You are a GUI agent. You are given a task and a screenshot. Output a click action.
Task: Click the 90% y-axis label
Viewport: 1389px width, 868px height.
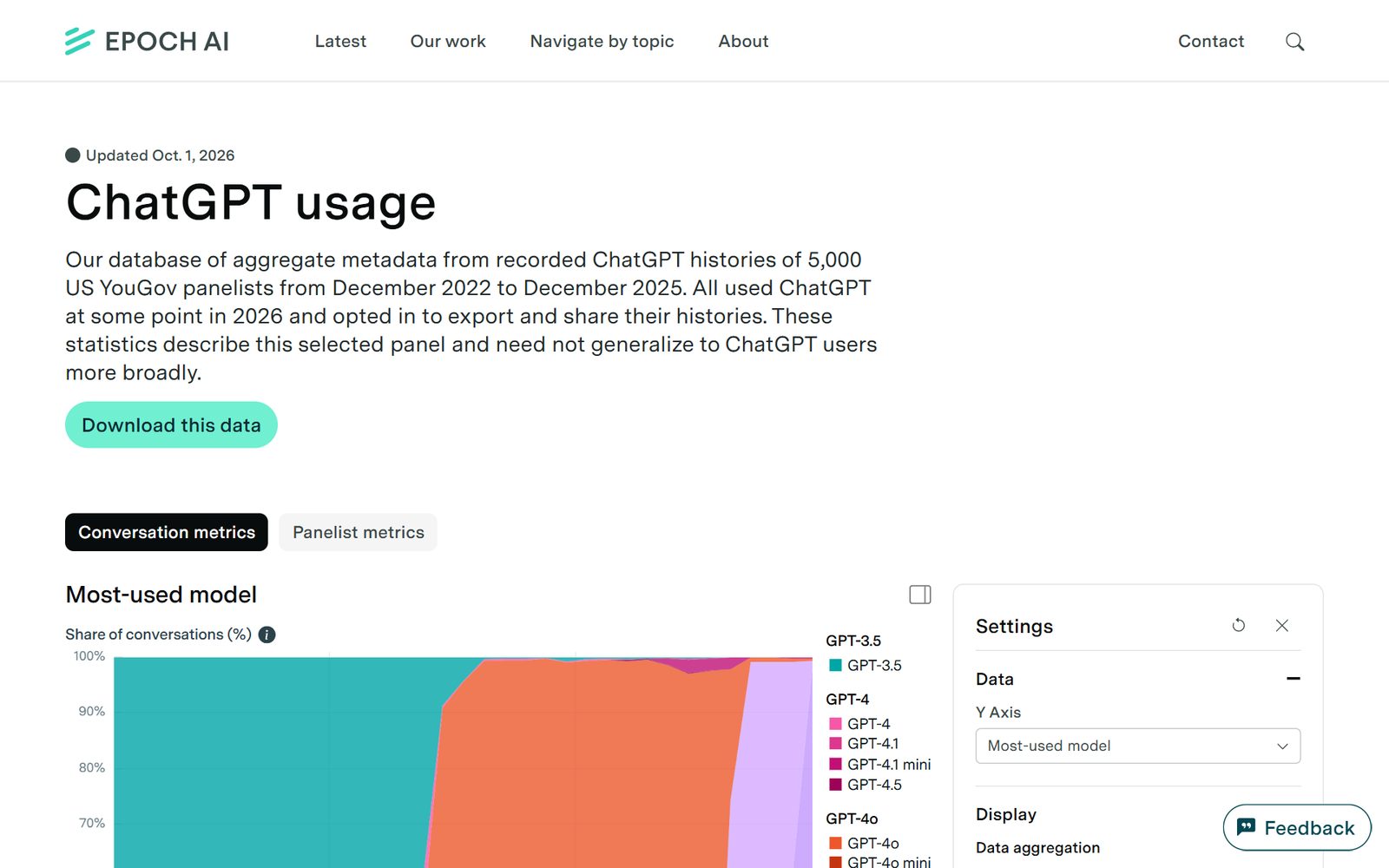(91, 711)
